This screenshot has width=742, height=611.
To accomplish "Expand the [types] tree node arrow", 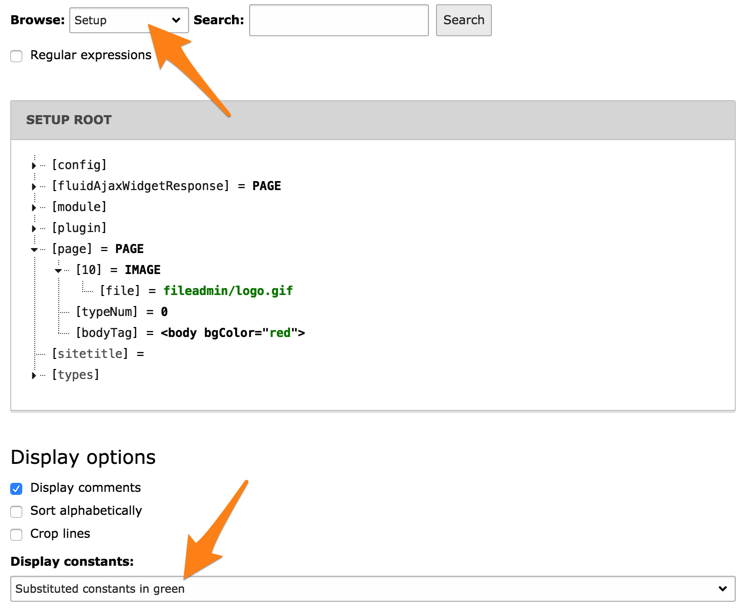I will coord(34,375).
